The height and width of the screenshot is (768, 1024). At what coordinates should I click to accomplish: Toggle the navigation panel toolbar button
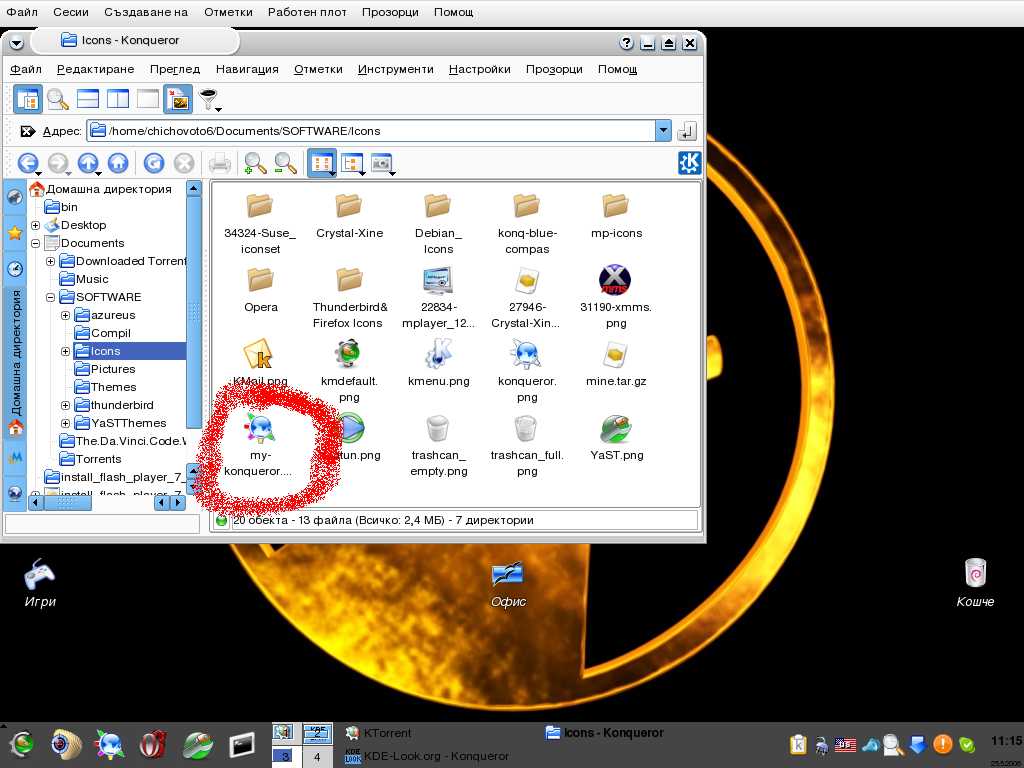[x=28, y=99]
